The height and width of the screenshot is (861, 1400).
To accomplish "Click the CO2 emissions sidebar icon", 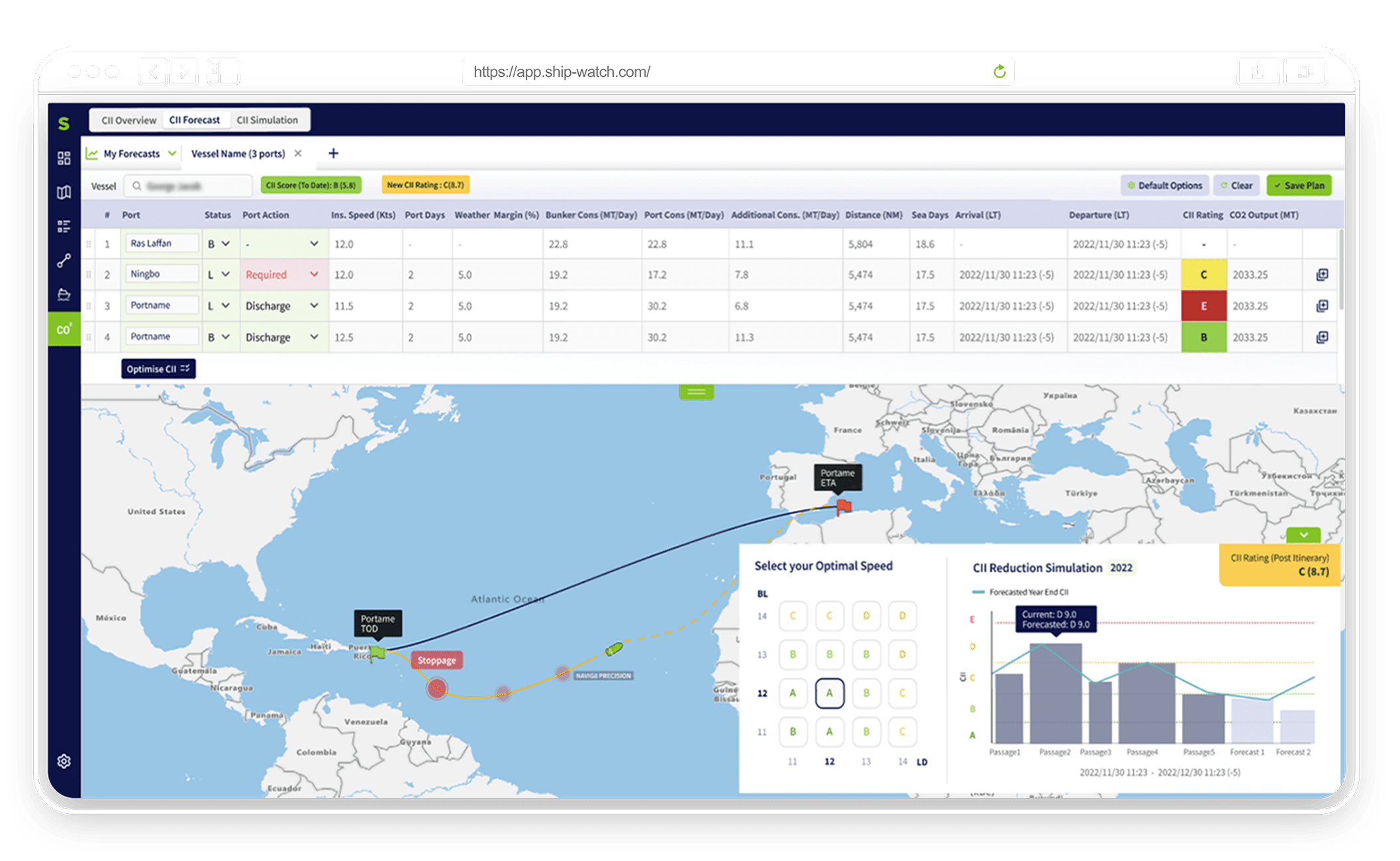I will [64, 329].
